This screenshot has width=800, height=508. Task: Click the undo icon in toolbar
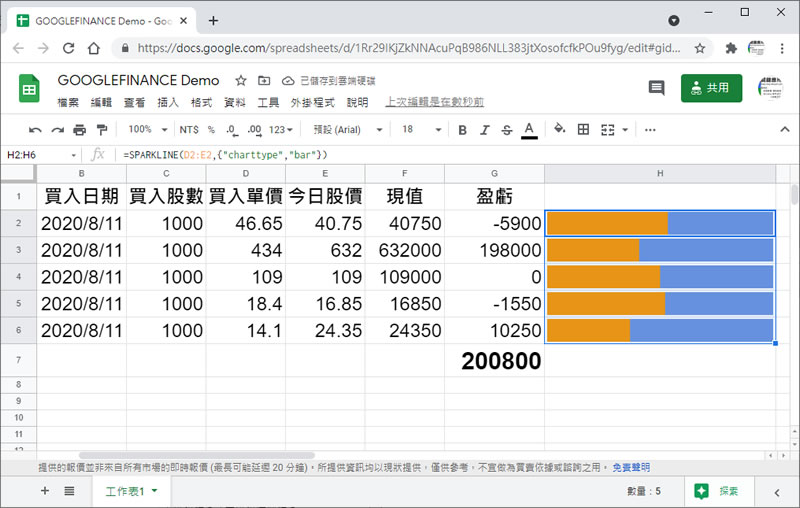point(35,129)
